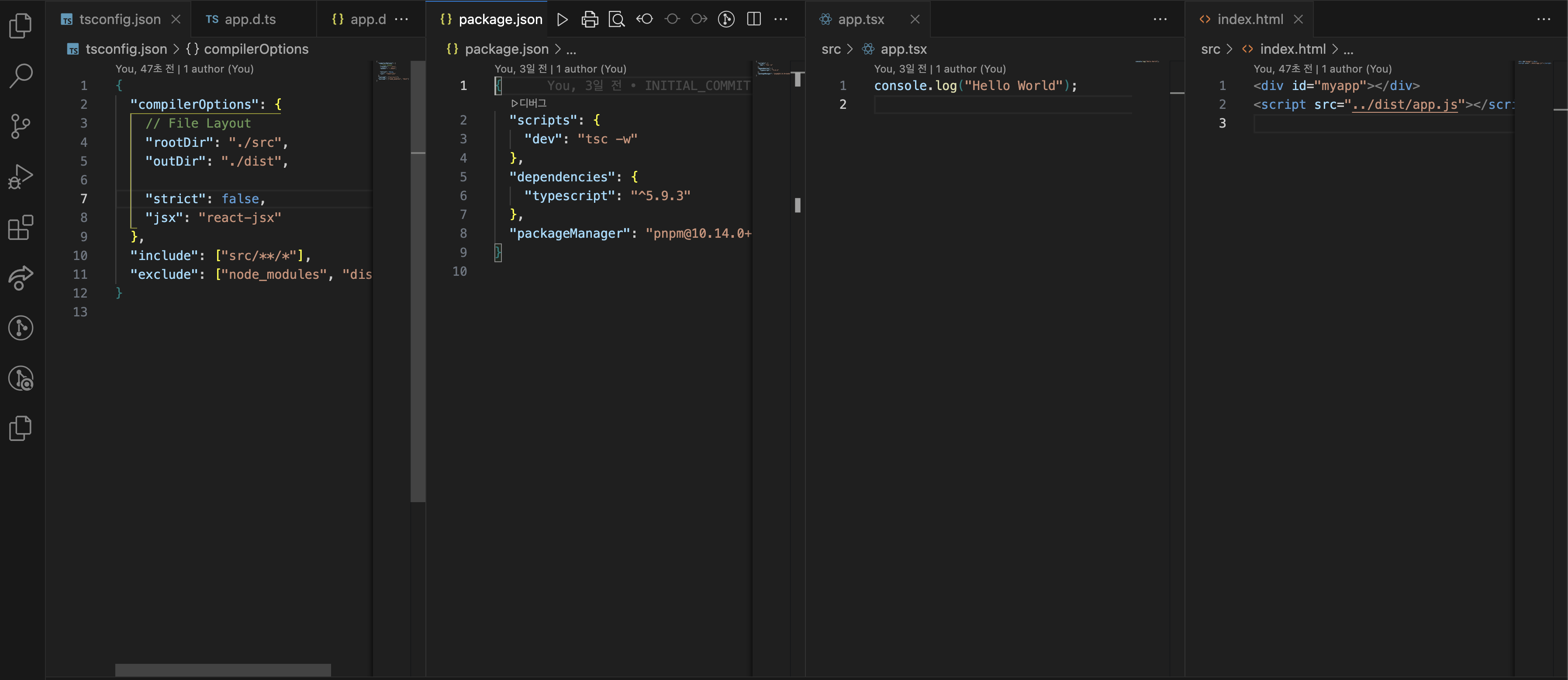Open more actions menu in index.html group
Image resolution: width=1568 pixels, height=680 pixels.
[x=1544, y=20]
